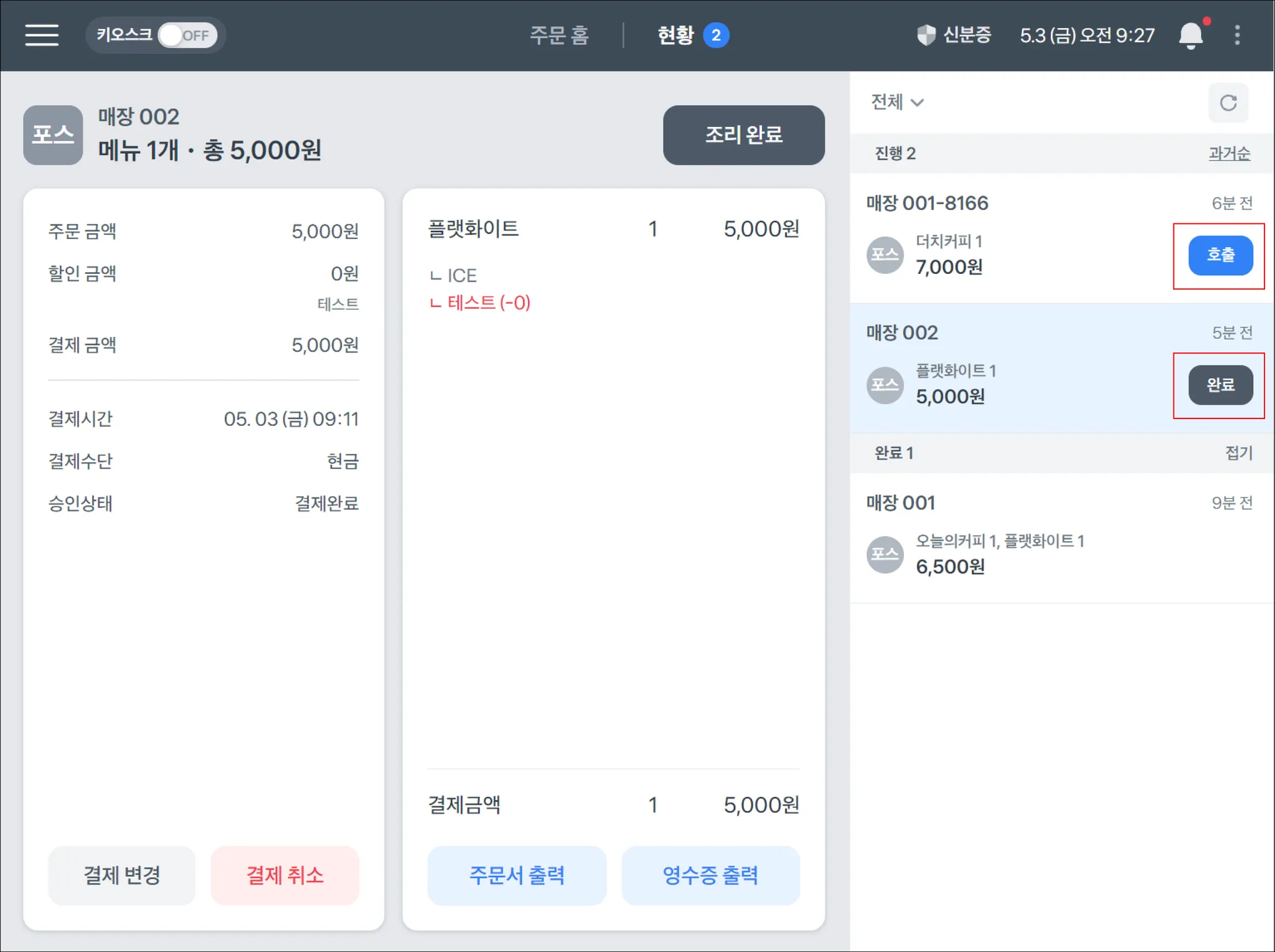Click the refresh icon in order list
Viewport: 1275px width, 952px height.
click(x=1228, y=103)
